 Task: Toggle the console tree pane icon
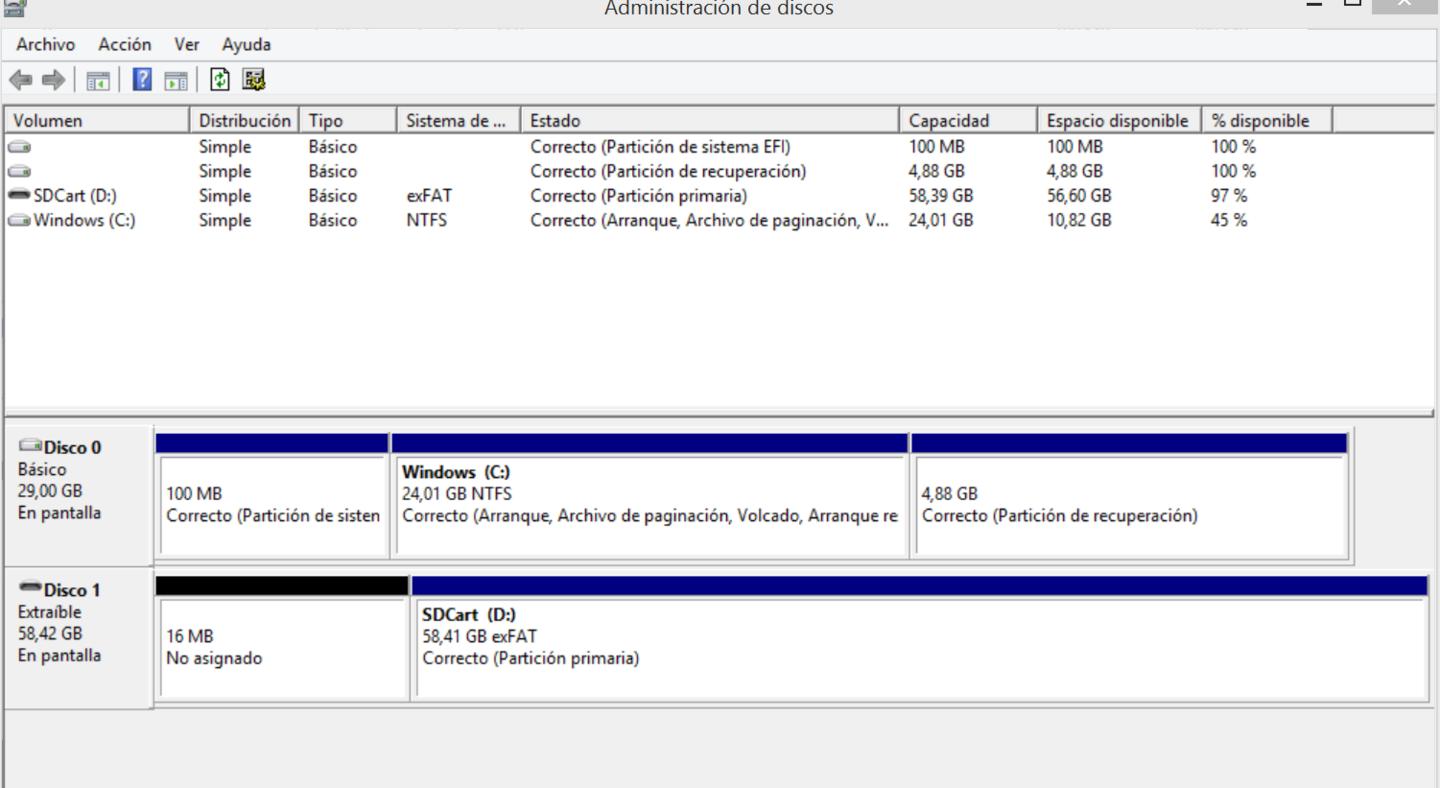point(98,80)
